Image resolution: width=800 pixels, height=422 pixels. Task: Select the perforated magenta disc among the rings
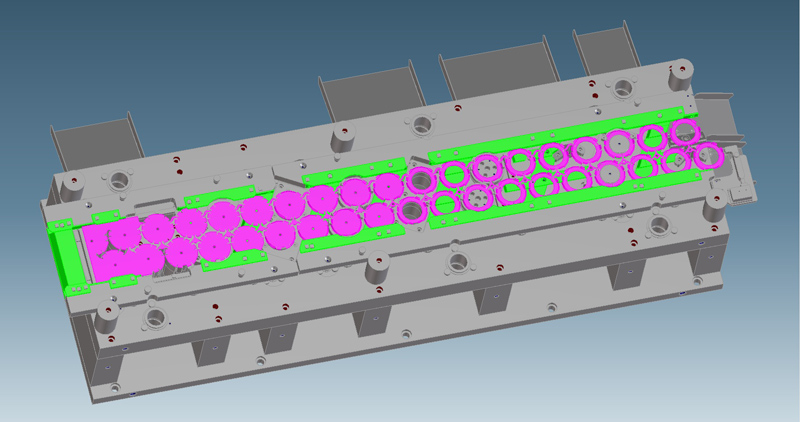coord(487,166)
